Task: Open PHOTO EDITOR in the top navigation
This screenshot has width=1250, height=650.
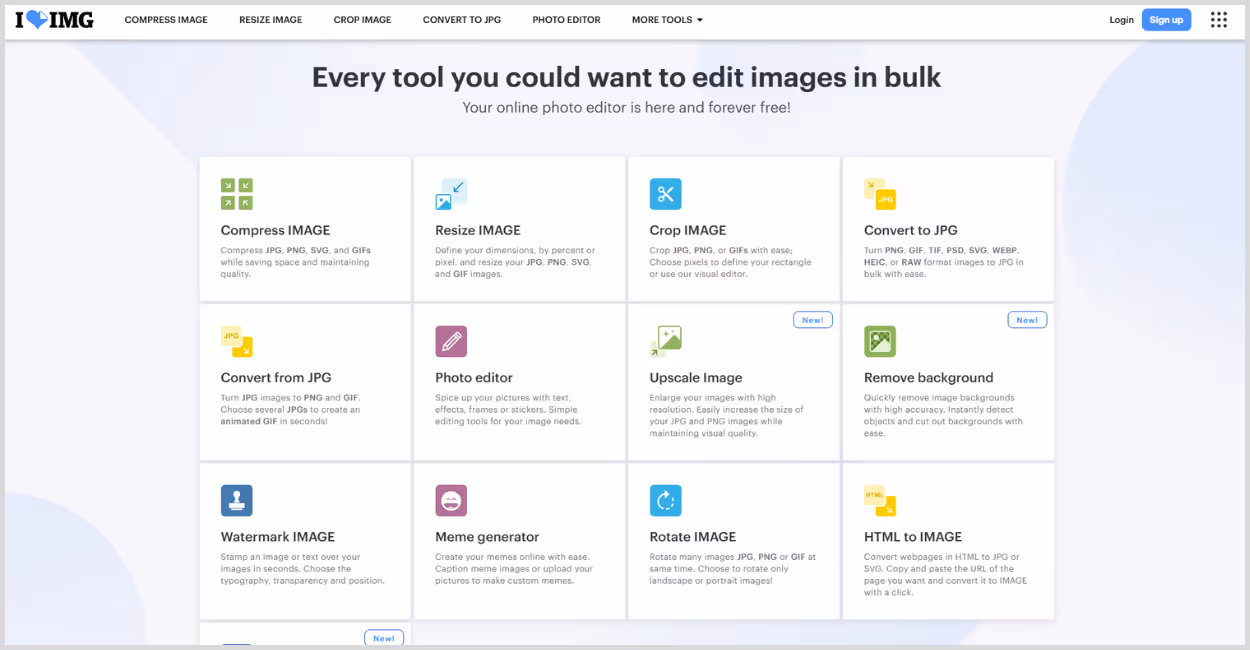Action: tap(567, 20)
